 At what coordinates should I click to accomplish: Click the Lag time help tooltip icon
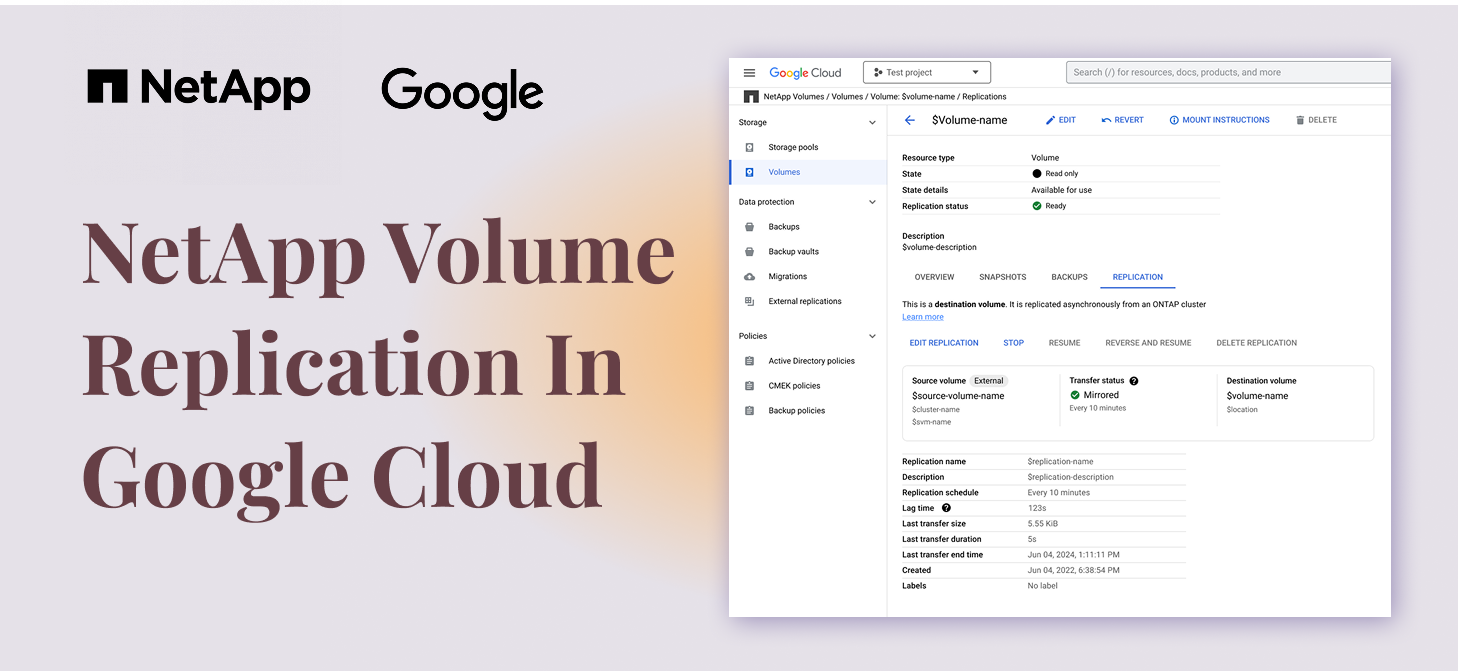pos(946,508)
